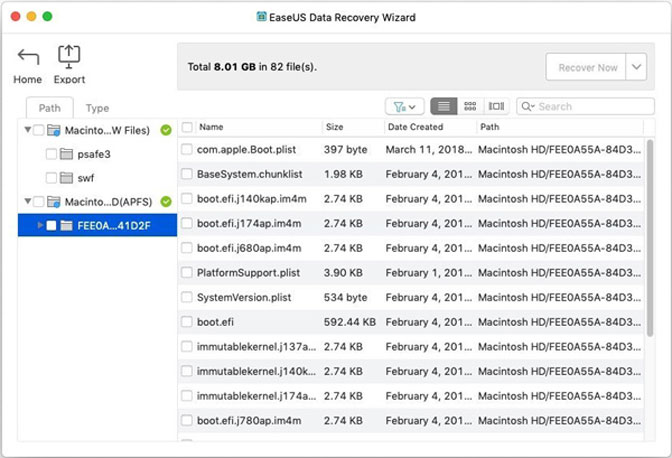This screenshot has width=672, height=458.
Task: Select the boot.efi file name
Action: point(215,322)
